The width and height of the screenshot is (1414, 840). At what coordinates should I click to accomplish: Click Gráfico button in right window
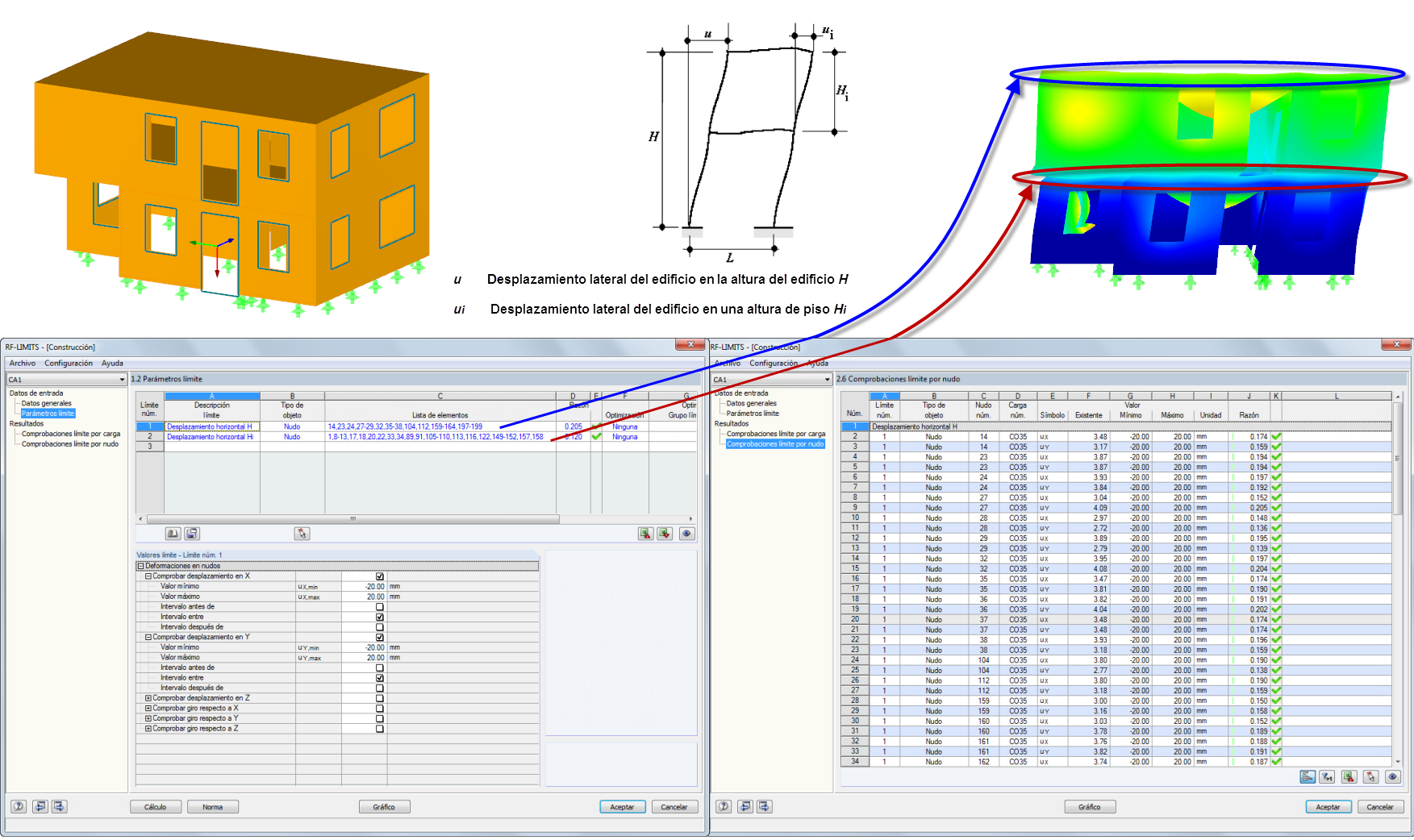click(1090, 807)
